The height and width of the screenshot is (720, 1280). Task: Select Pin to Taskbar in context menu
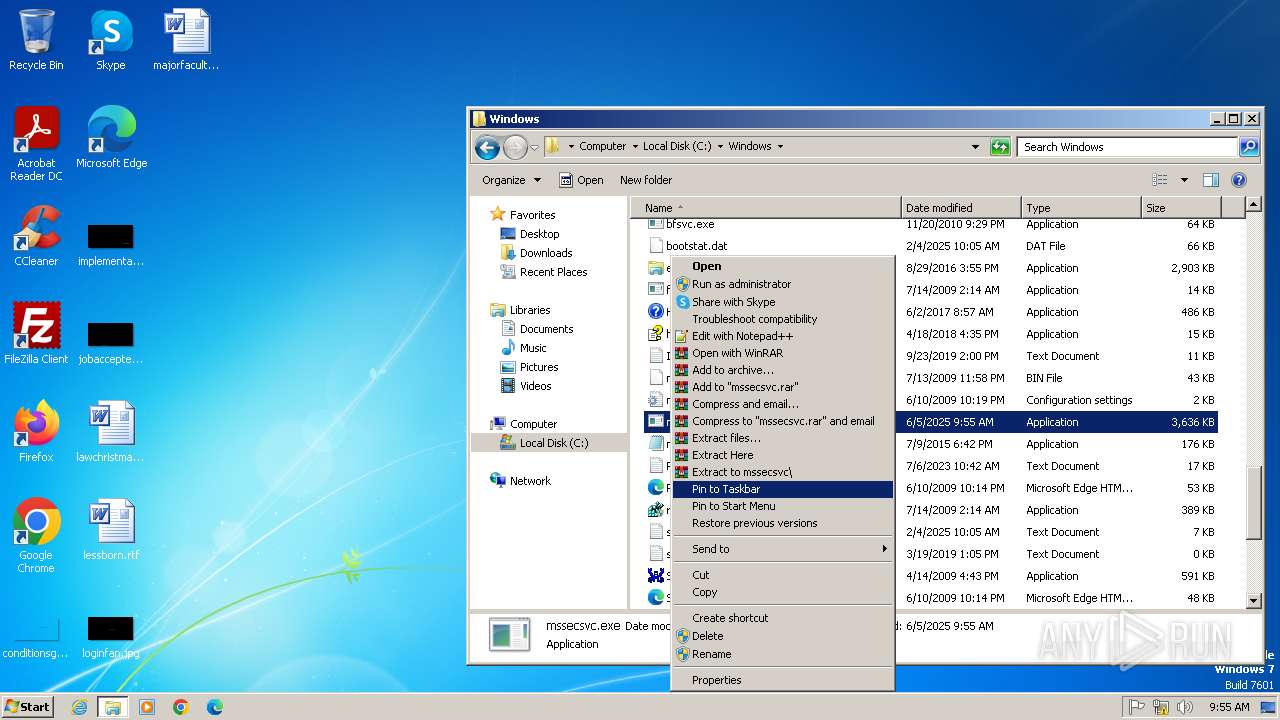(x=781, y=489)
